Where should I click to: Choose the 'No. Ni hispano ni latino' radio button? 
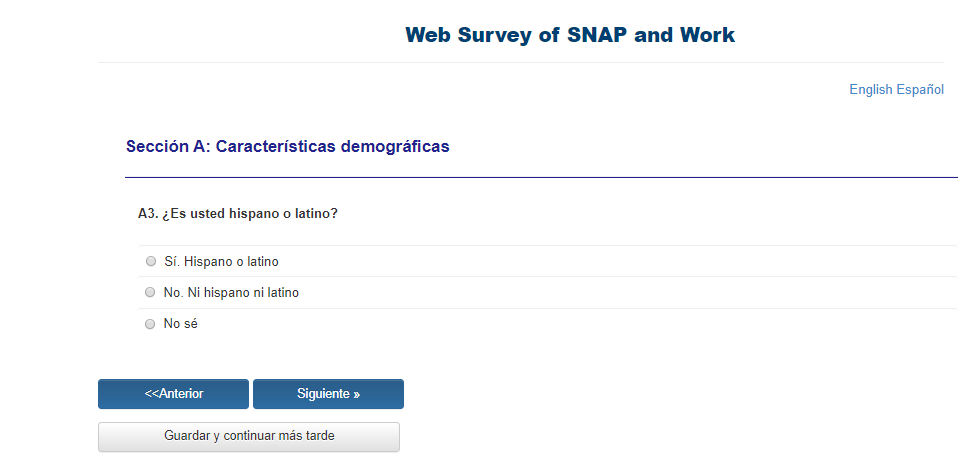[151, 293]
